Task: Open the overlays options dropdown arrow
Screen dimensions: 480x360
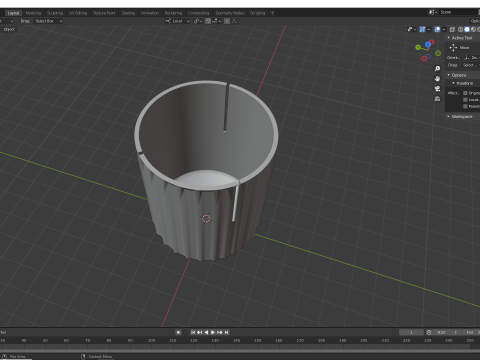Action: point(444,29)
